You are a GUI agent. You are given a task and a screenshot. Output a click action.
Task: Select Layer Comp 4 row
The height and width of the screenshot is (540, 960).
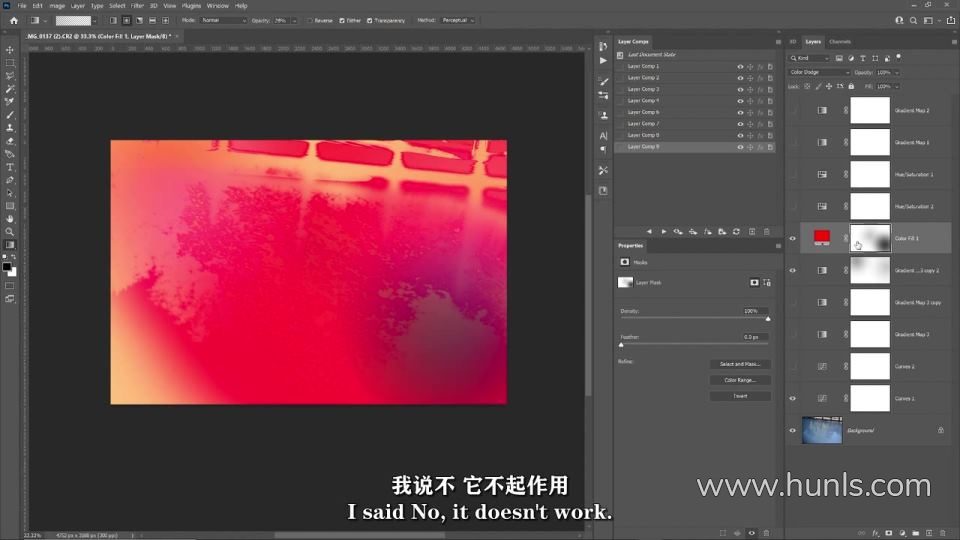pyautogui.click(x=695, y=101)
